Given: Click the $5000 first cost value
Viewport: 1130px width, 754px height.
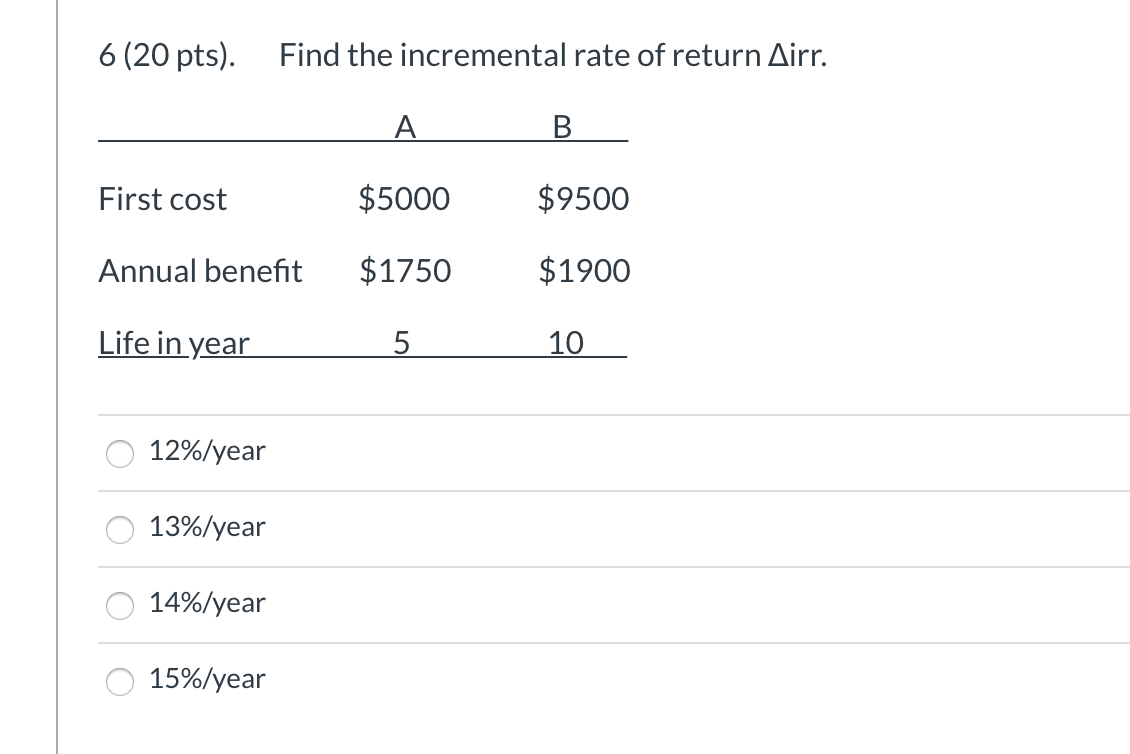Looking at the screenshot, I should [x=404, y=199].
